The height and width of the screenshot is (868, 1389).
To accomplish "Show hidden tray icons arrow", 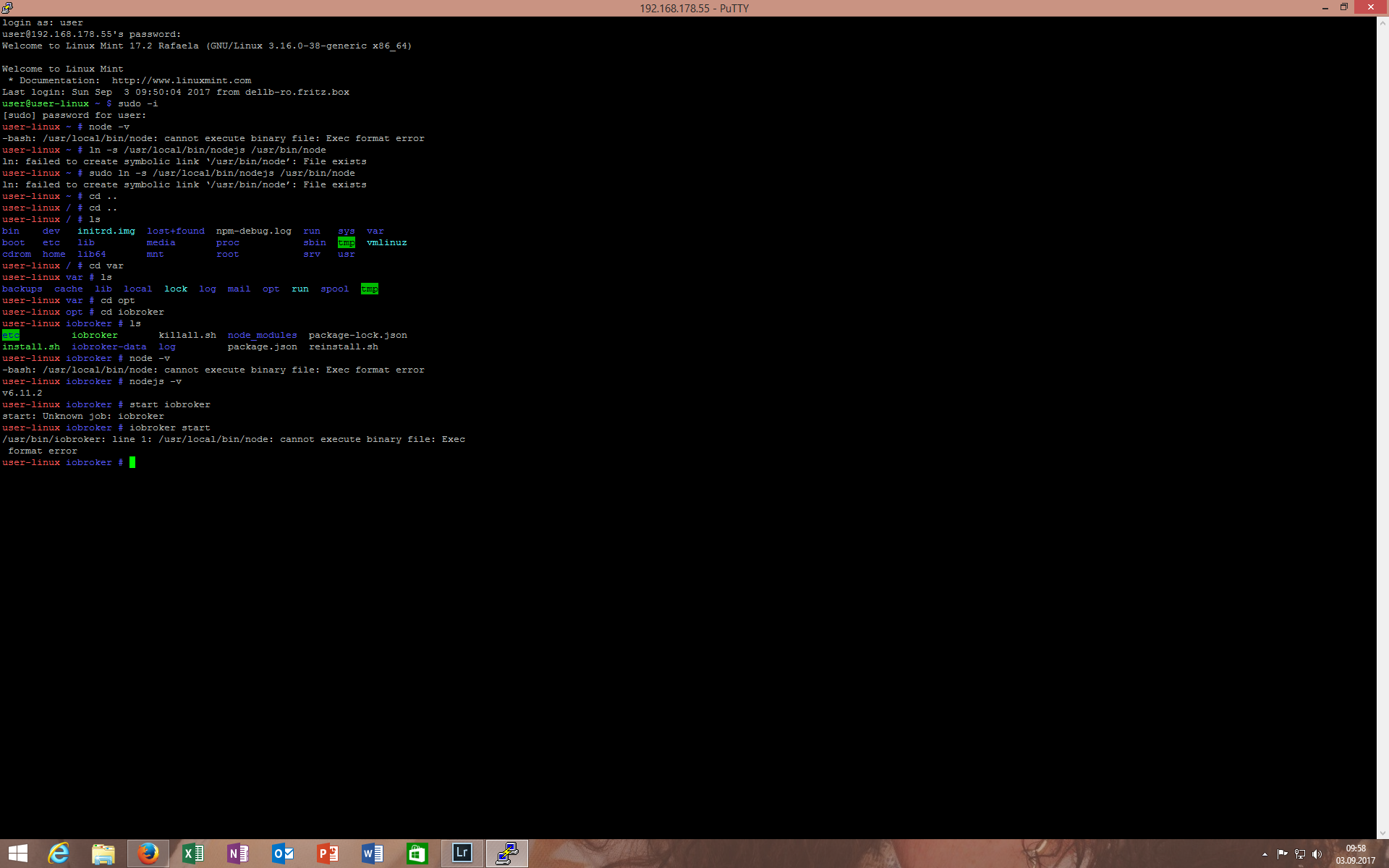I will (x=1265, y=854).
